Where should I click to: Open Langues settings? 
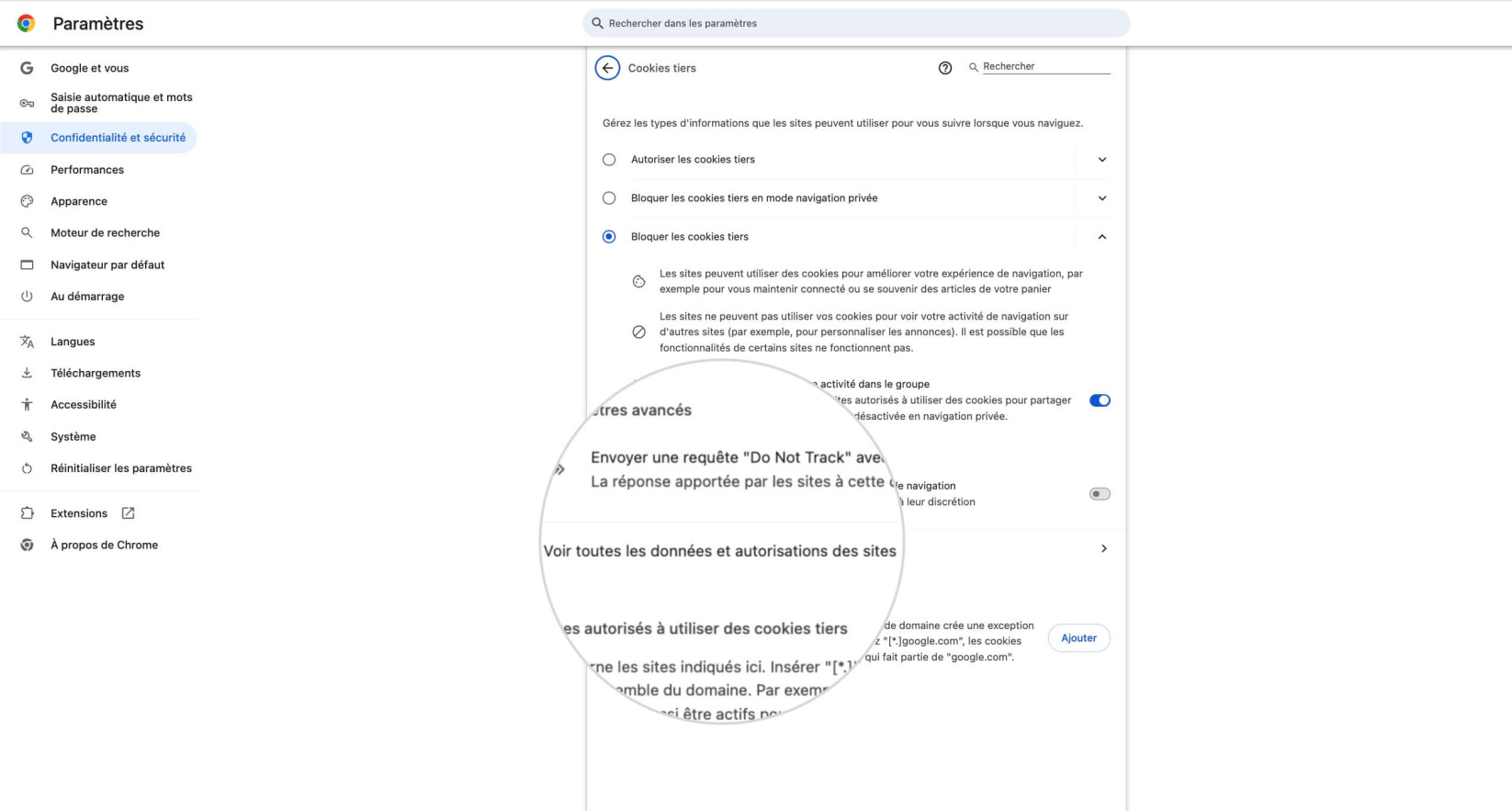point(73,342)
